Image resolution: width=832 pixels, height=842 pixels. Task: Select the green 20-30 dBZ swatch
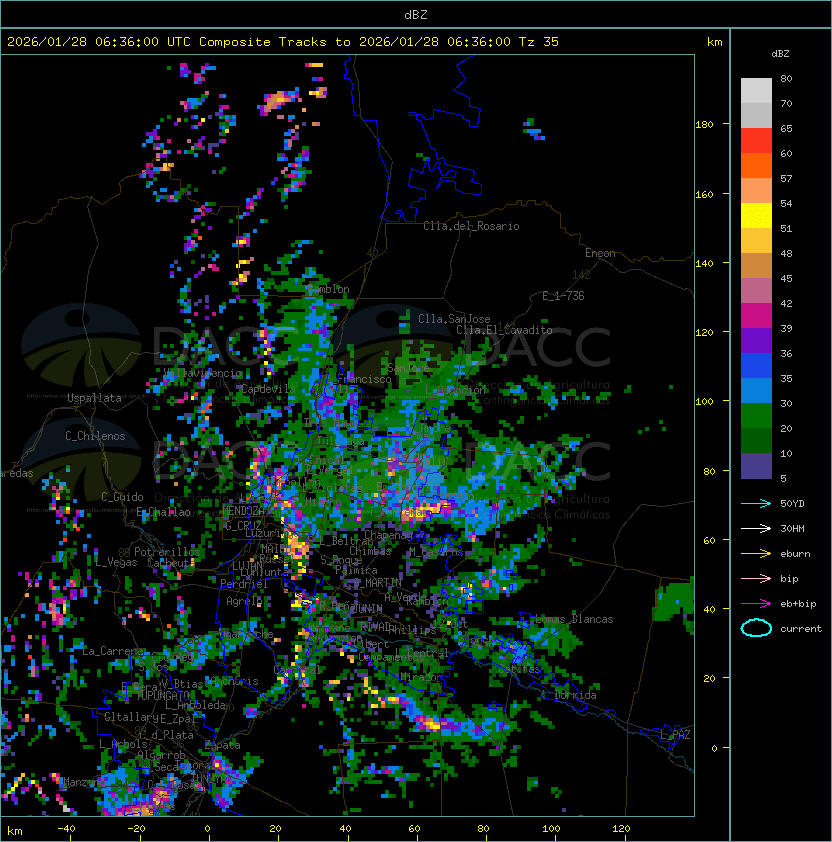click(756, 416)
